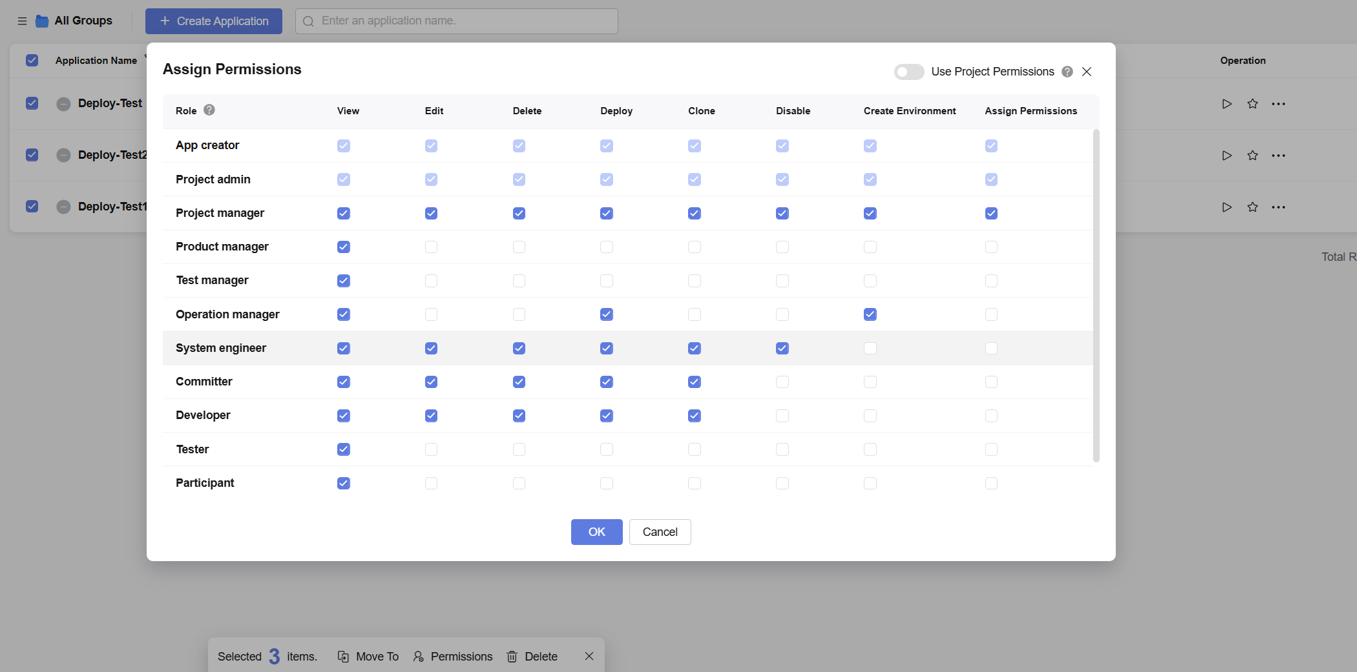This screenshot has width=1357, height=672.
Task: Open the hamburger menu beside All Groups
Action: tap(22, 21)
